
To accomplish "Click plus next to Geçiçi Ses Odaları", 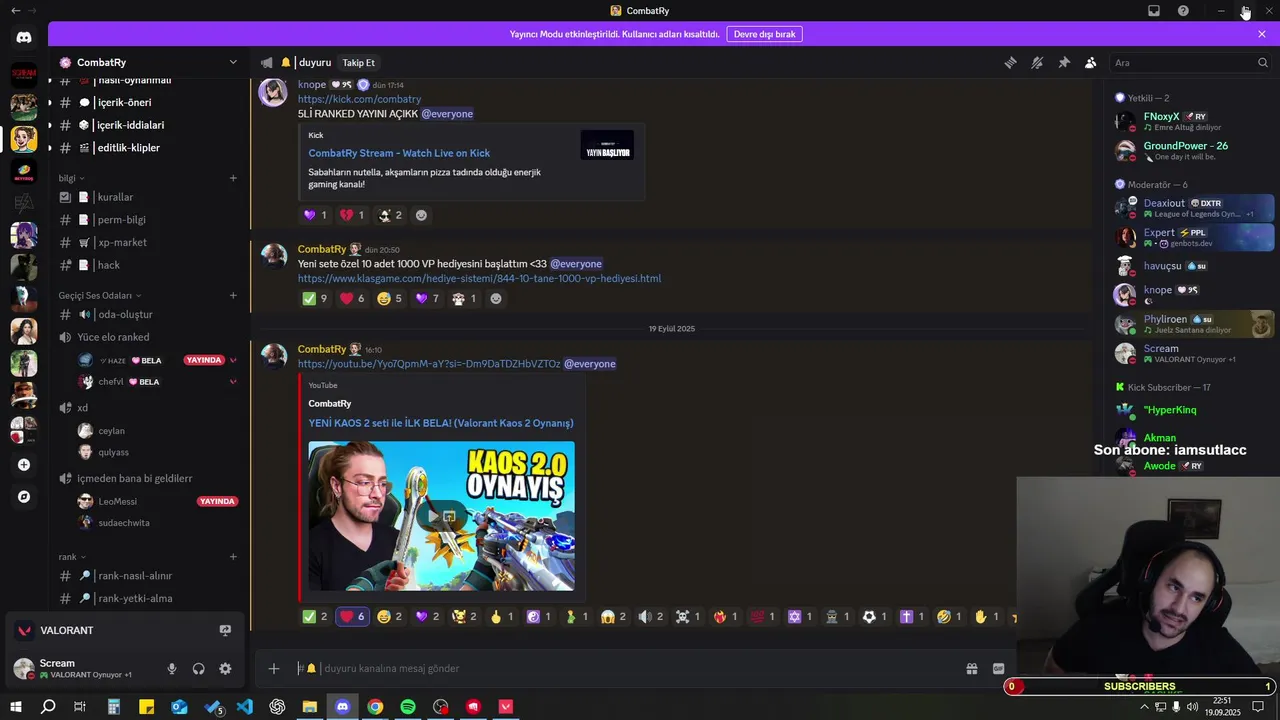I will [x=233, y=295].
